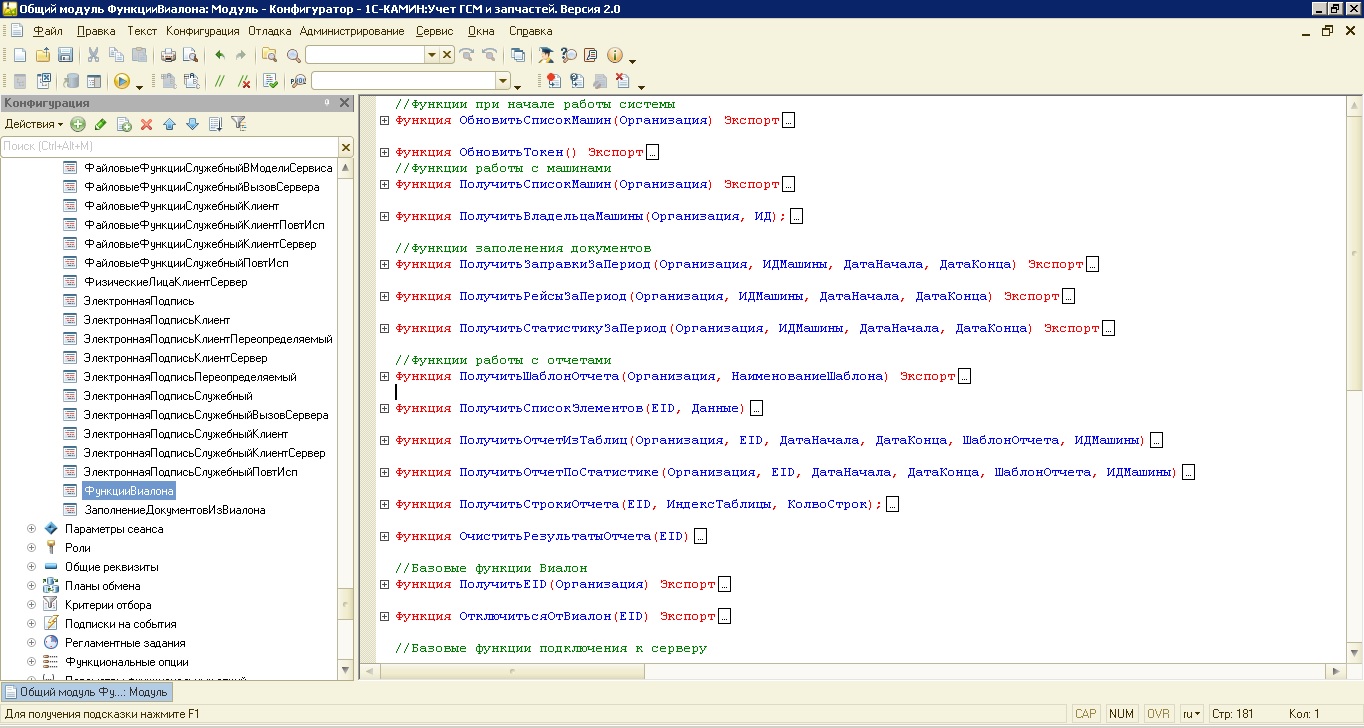Image resolution: width=1364 pixels, height=728 pixels.
Task: Open the Администрирование menu
Action: [352, 31]
